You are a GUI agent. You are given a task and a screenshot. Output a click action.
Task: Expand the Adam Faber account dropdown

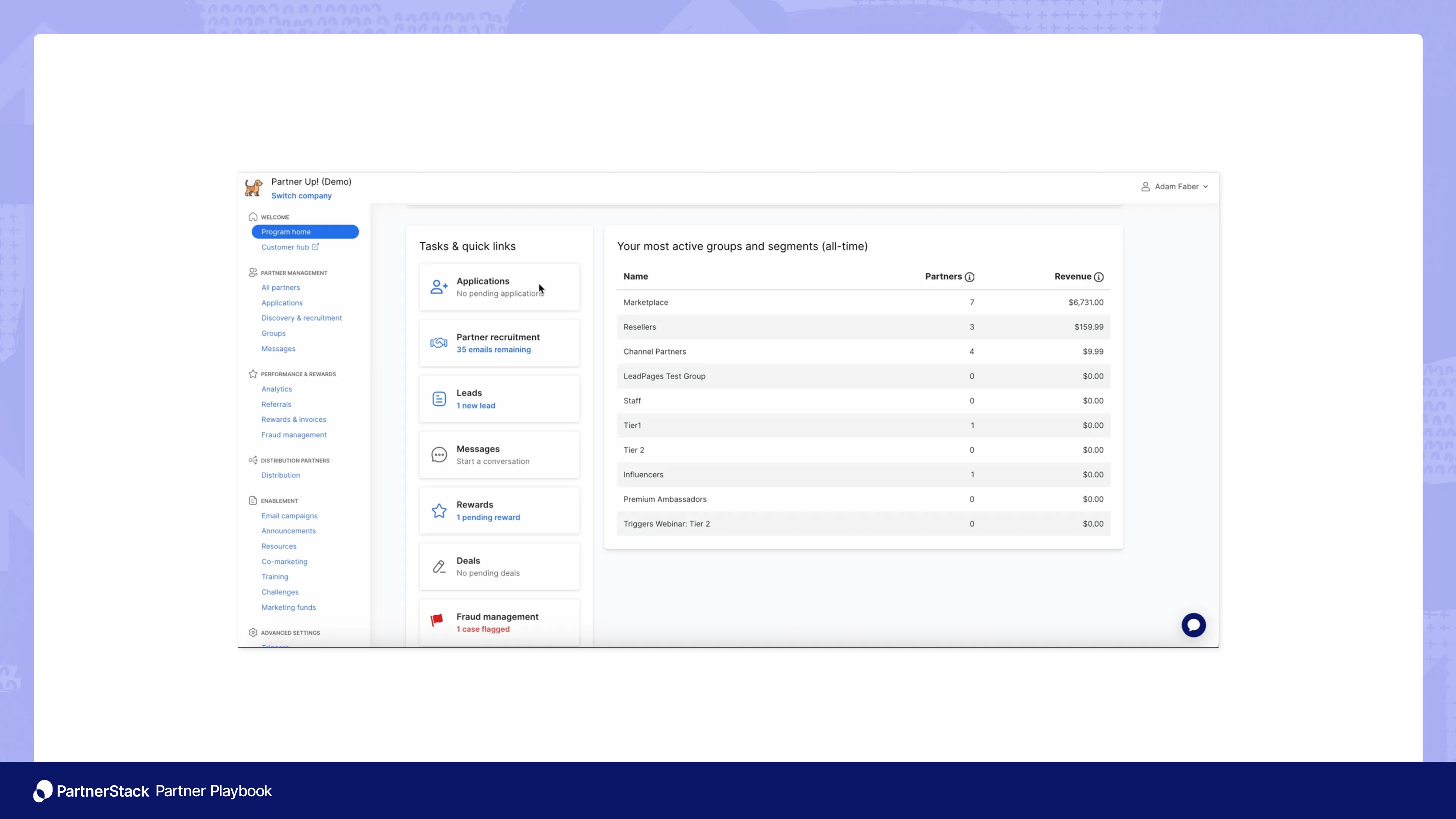1175,187
